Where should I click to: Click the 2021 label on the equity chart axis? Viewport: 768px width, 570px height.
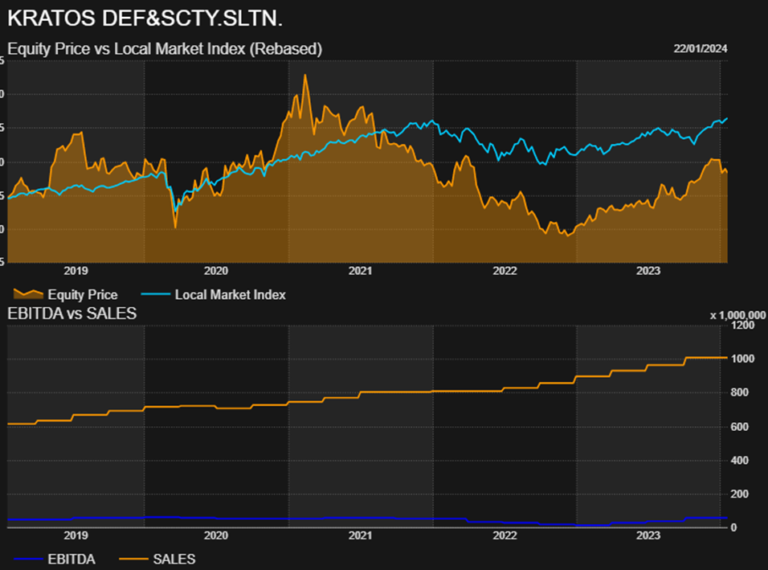[360, 271]
